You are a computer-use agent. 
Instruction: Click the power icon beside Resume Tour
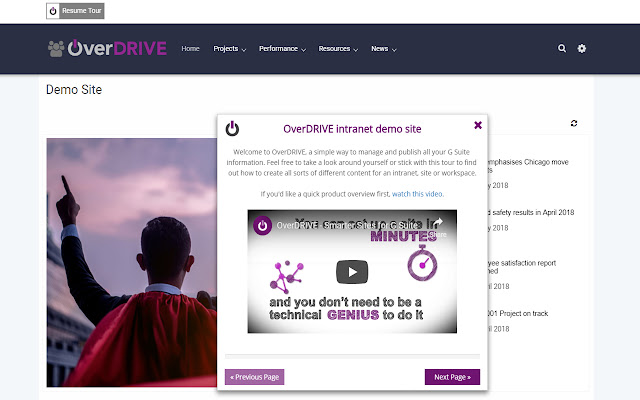pos(53,11)
